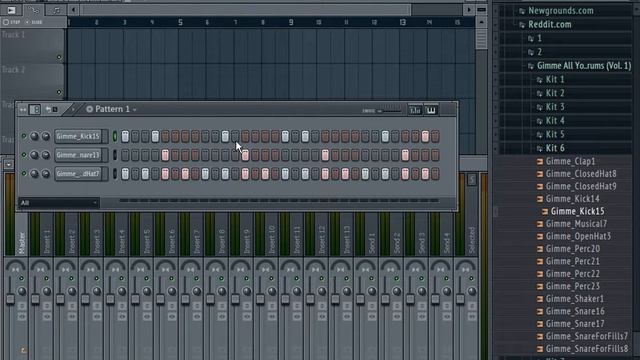Switch to the playlist view icon at top-left
Screen dimensions: 640x360
[x=11, y=10]
